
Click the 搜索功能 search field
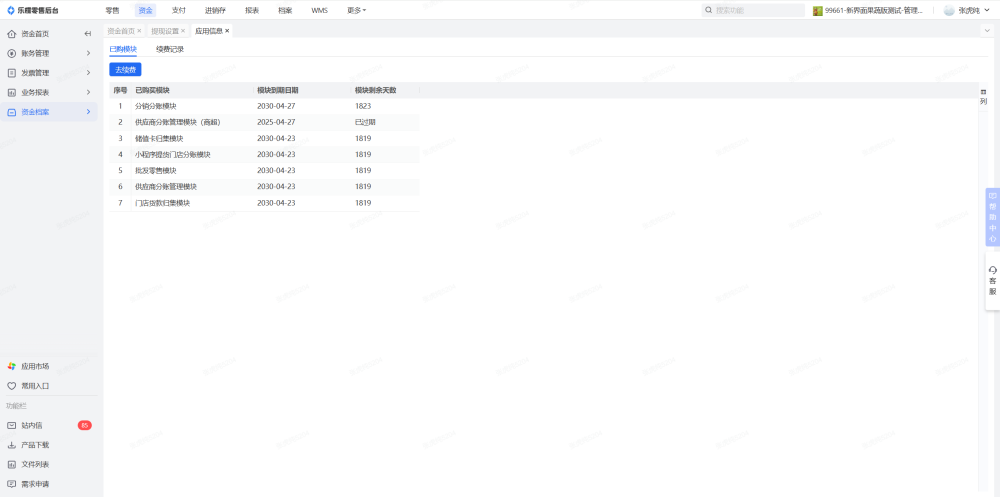757,10
